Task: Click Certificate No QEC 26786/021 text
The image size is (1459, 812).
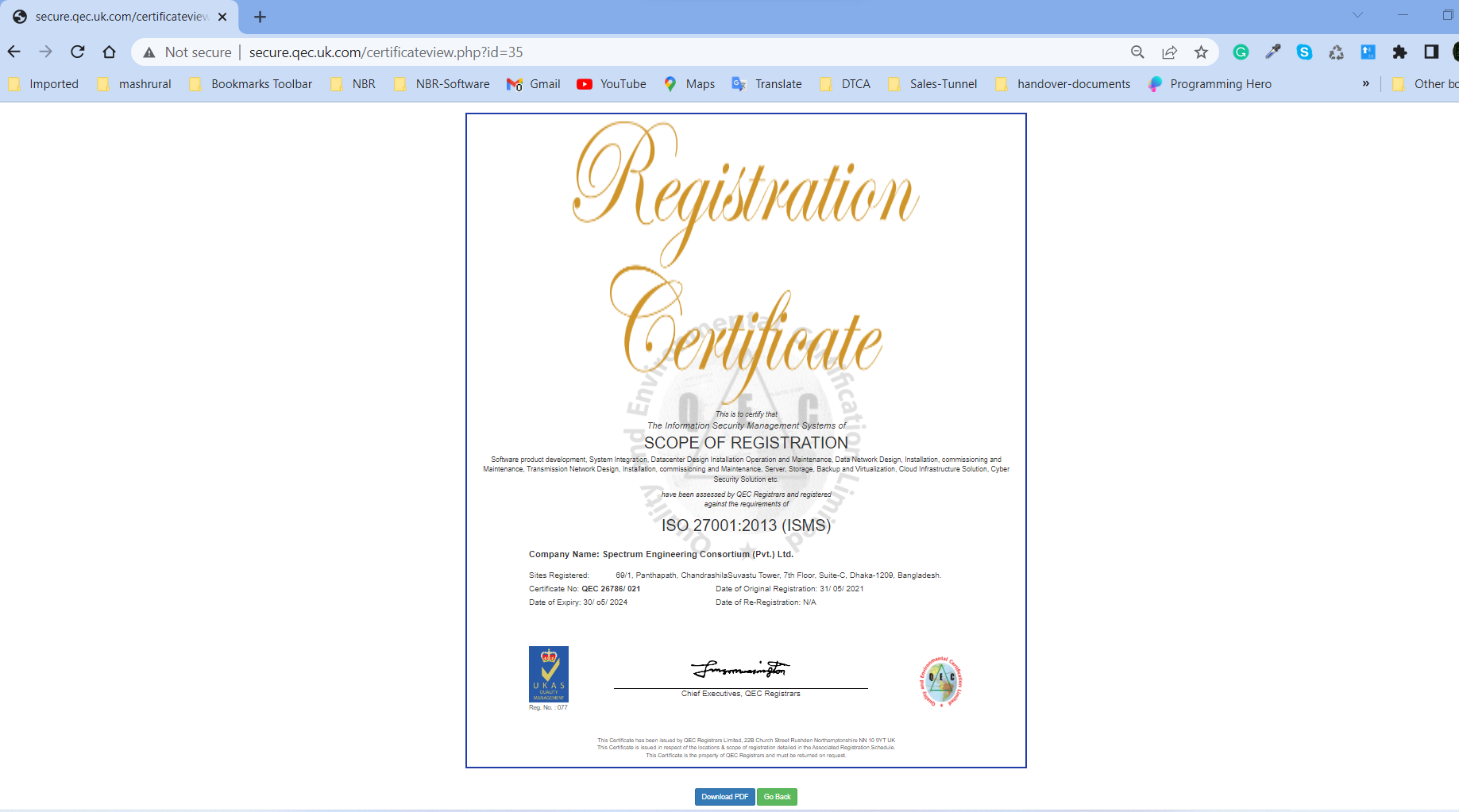Action: 585,589
